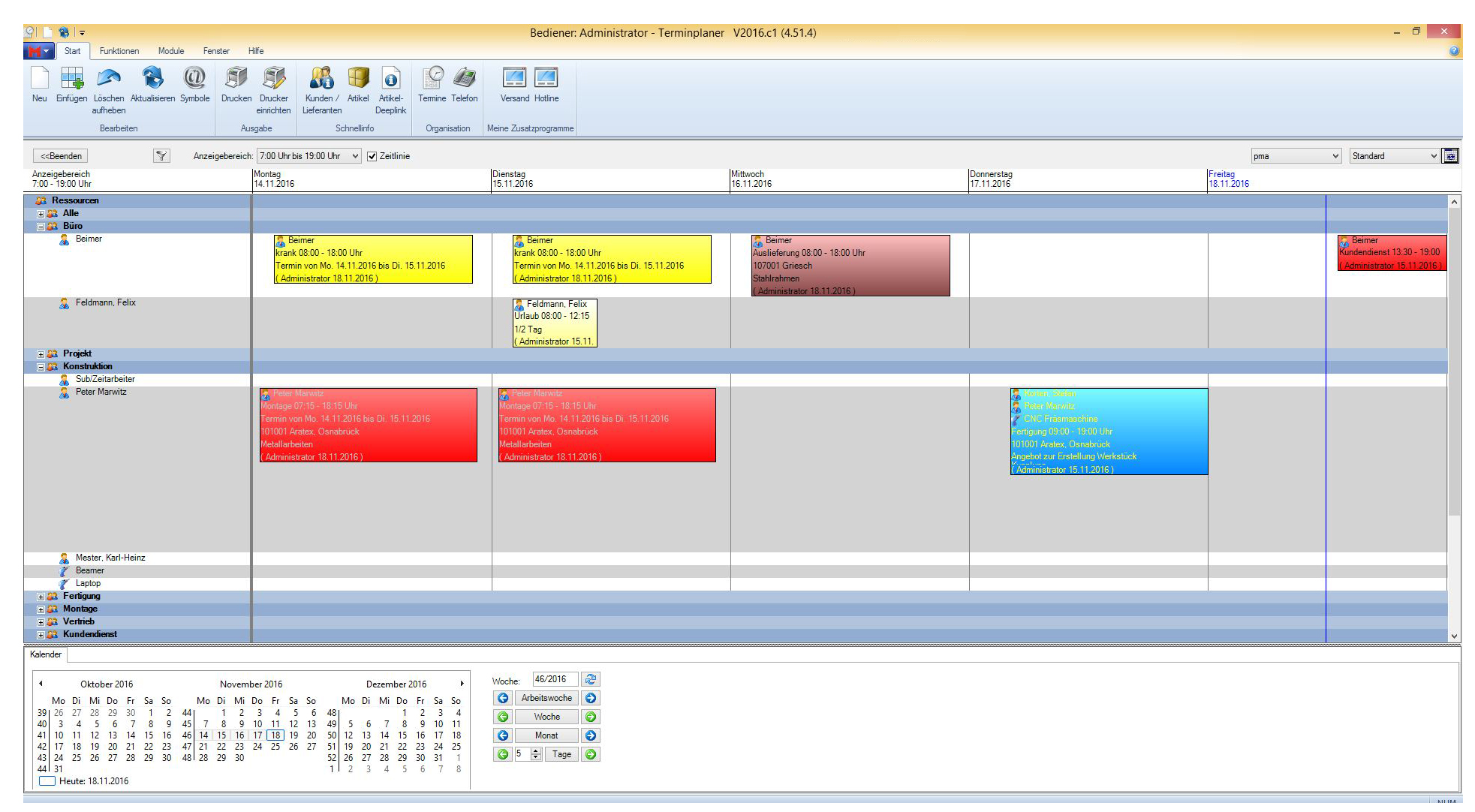Expand the Fertigung resource group
1475x812 pixels.
coord(41,597)
